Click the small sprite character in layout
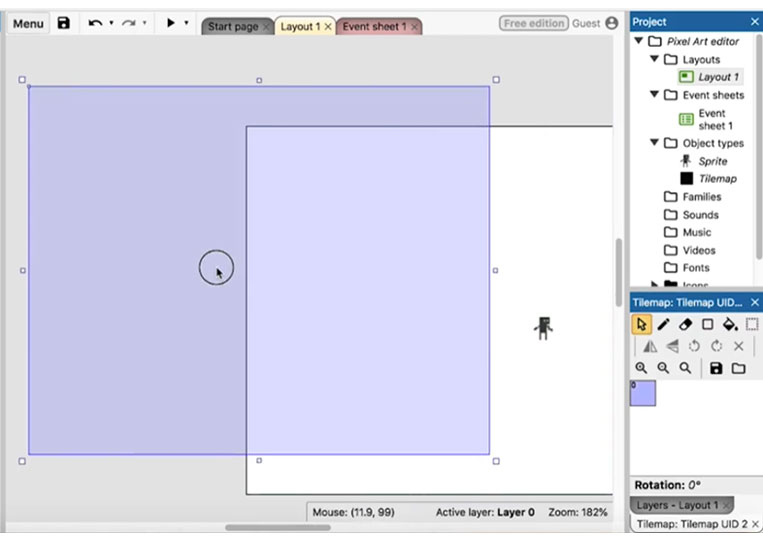Image resolution: width=763 pixels, height=541 pixels. click(x=544, y=328)
